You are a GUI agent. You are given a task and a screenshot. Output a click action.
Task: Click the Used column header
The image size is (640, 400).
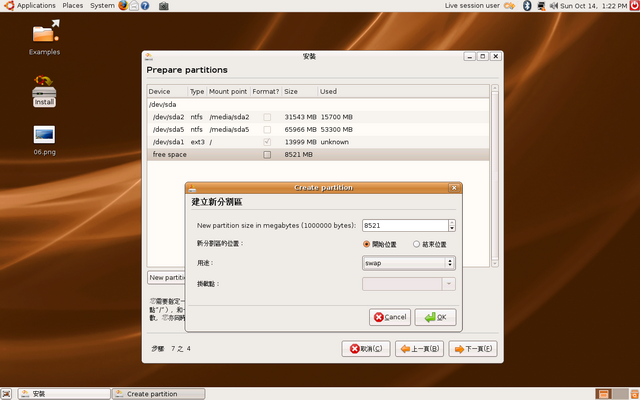pyautogui.click(x=403, y=91)
